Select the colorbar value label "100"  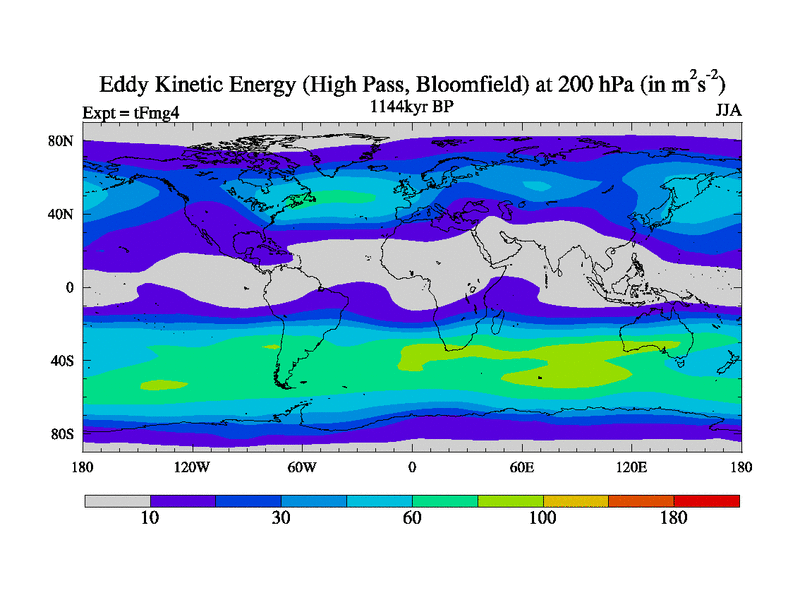[x=543, y=518]
